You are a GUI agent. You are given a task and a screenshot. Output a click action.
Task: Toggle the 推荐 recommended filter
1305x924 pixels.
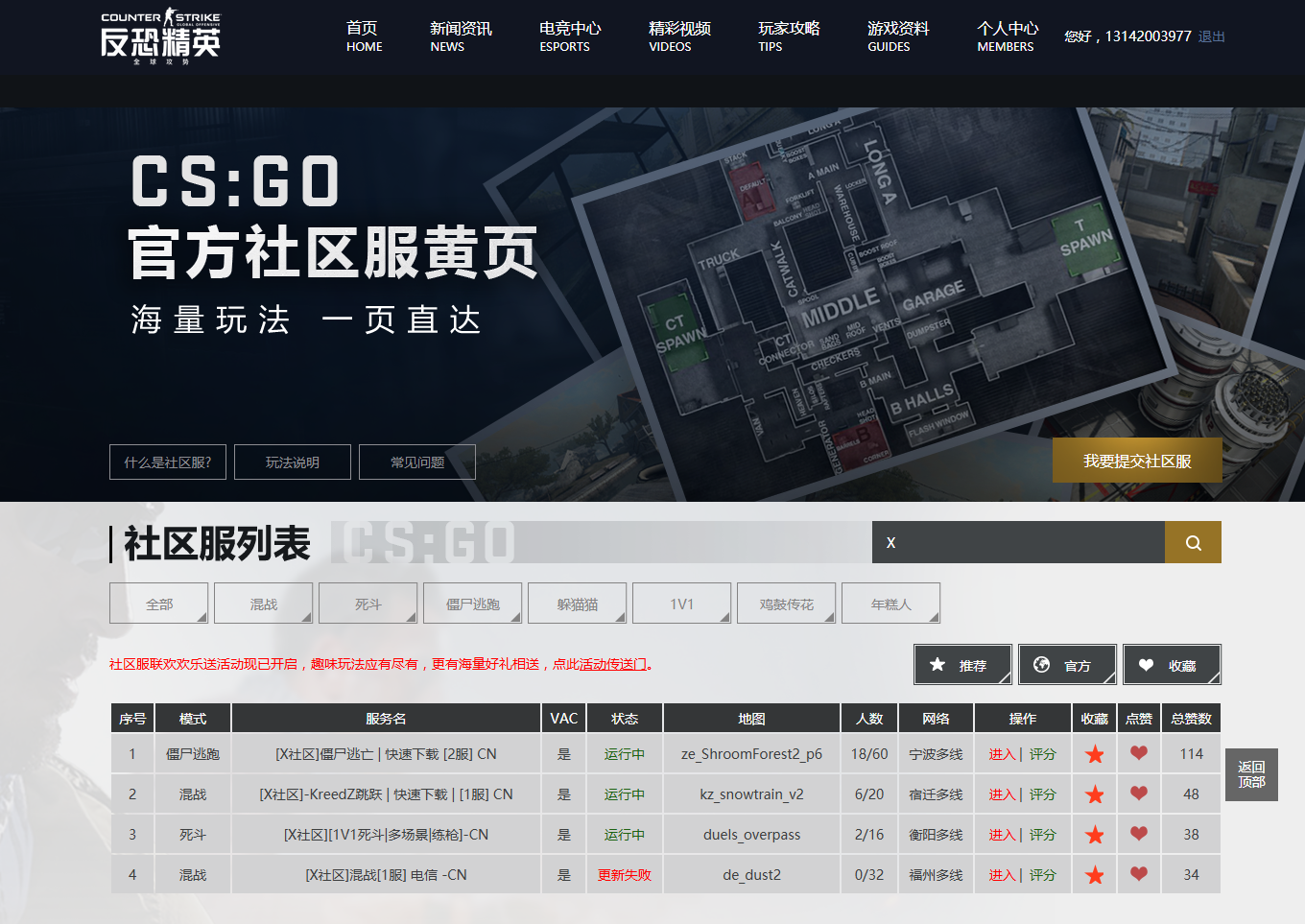962,665
